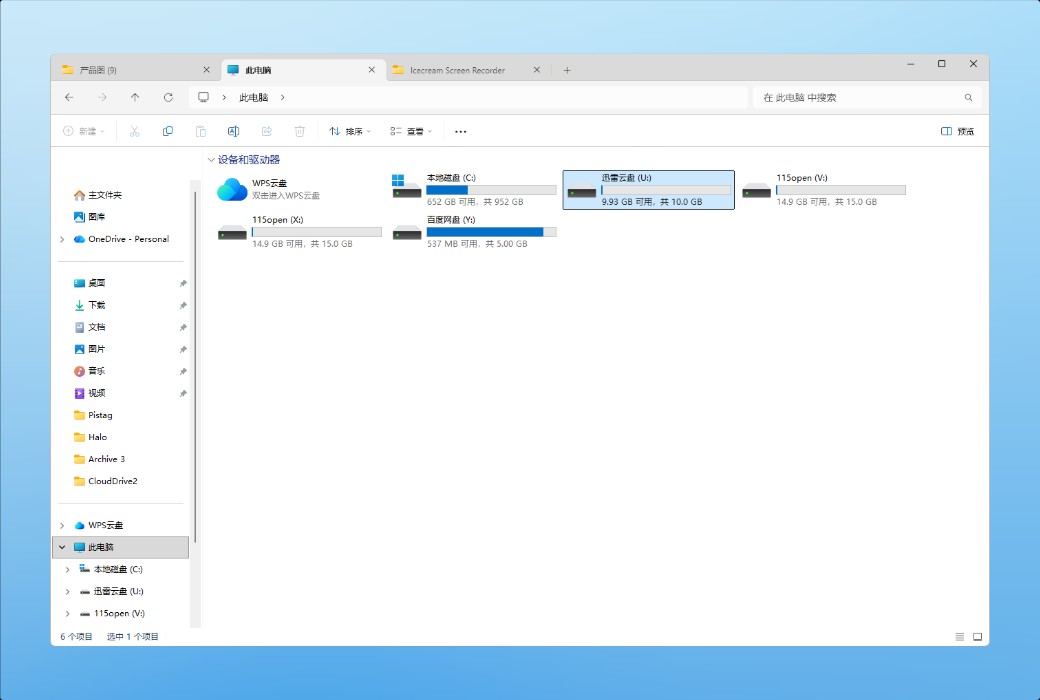Click the Share icon in toolbar
The image size is (1040, 700).
(267, 131)
